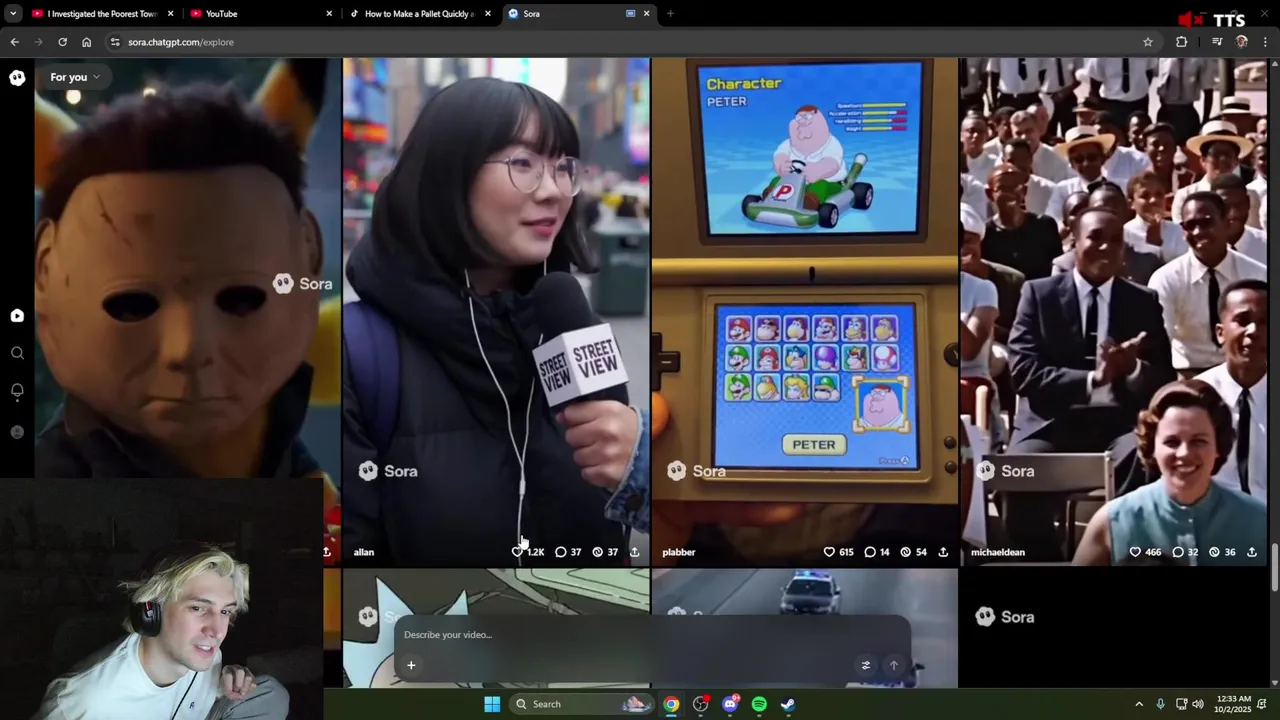Share michaeldean's video
1280x720 pixels.
click(1252, 552)
